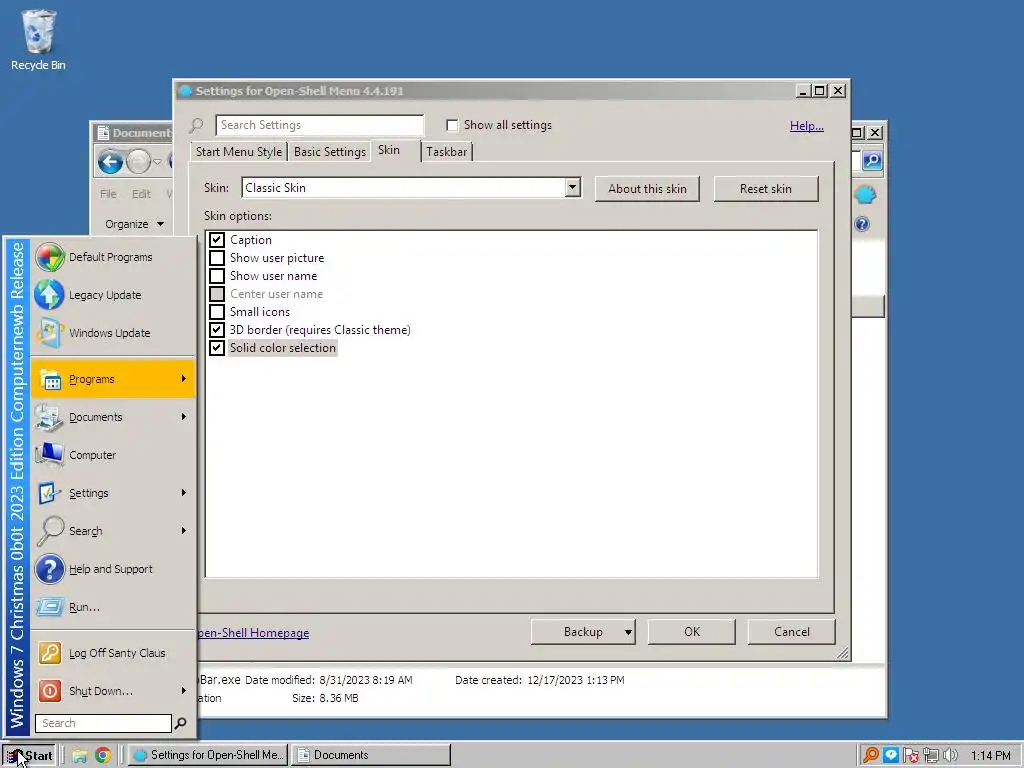
Task: Click the start menu Search box
Action: pyautogui.click(x=103, y=723)
